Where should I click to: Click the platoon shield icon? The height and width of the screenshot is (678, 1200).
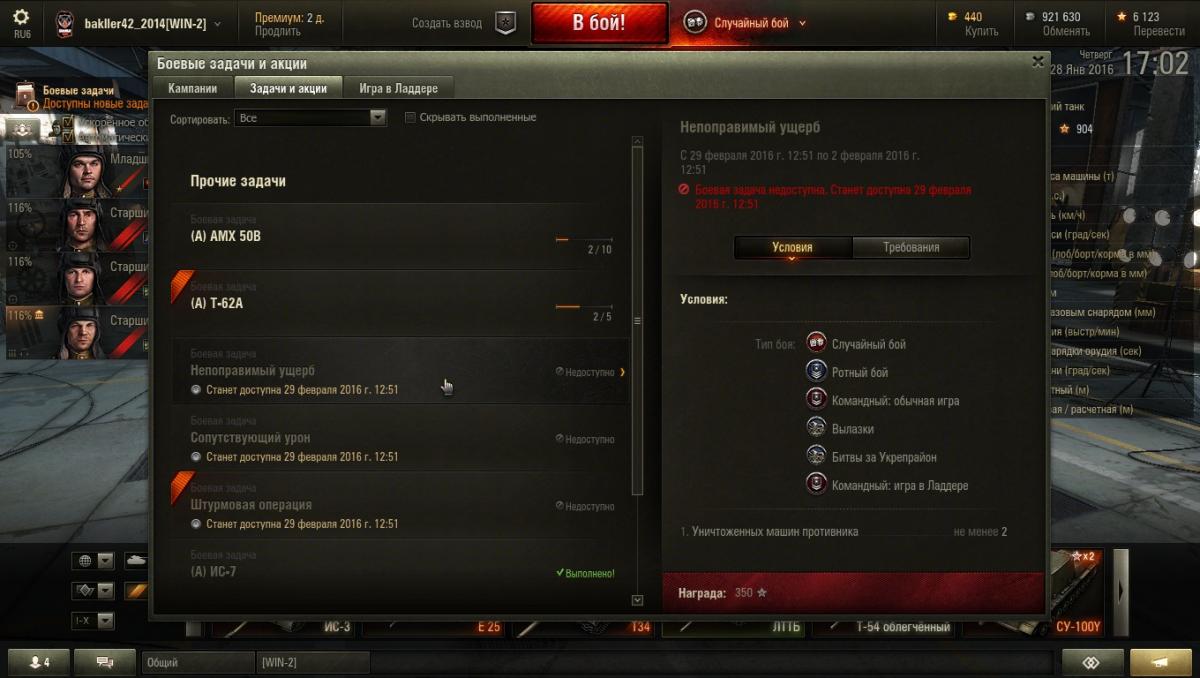(x=506, y=23)
